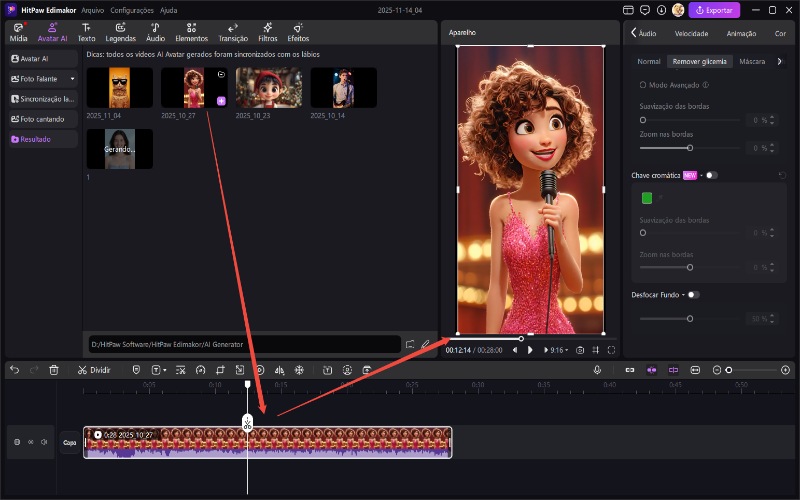
Task: Click the Dividir scissors tool
Action: coord(93,369)
